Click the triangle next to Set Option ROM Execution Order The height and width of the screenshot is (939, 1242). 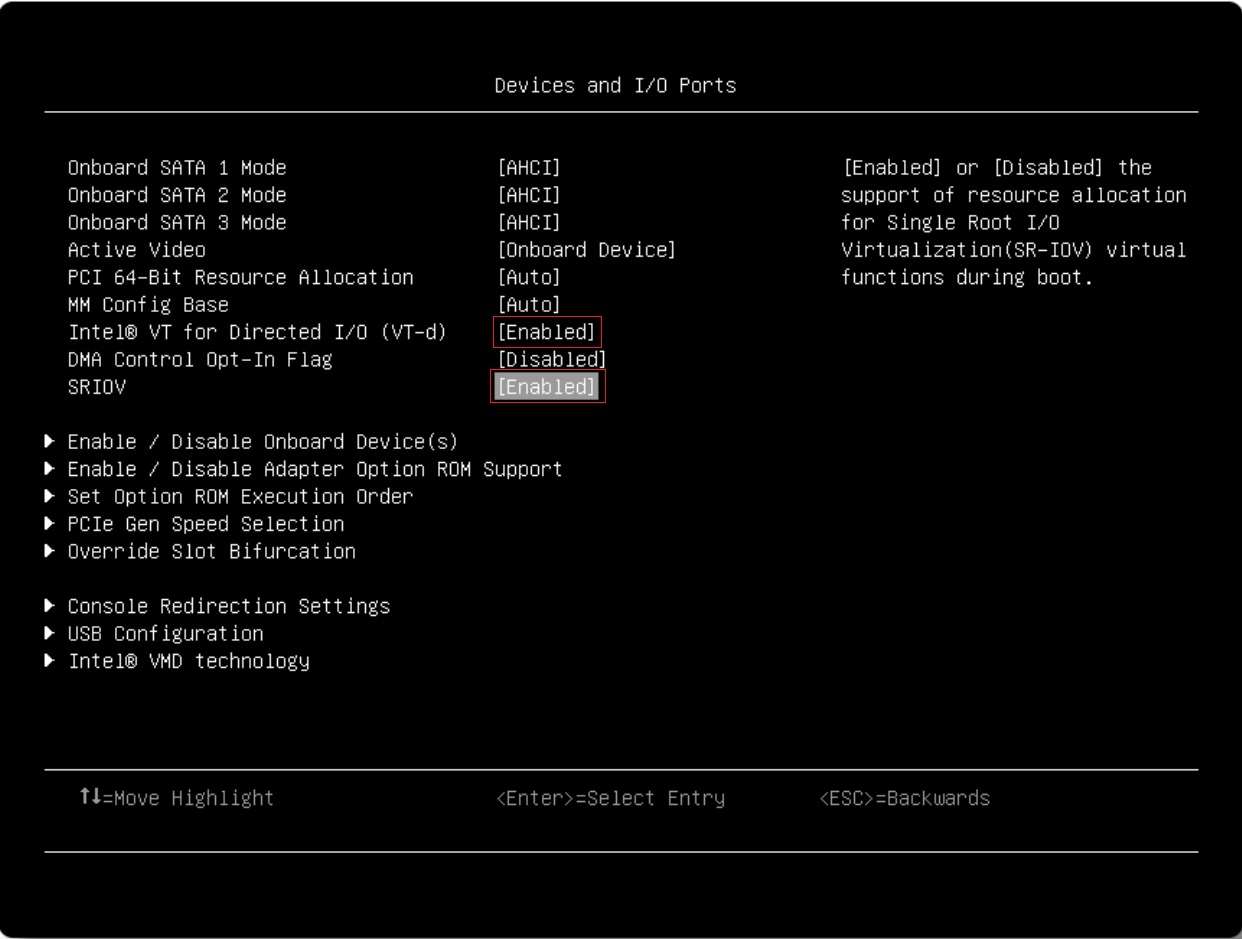point(51,497)
